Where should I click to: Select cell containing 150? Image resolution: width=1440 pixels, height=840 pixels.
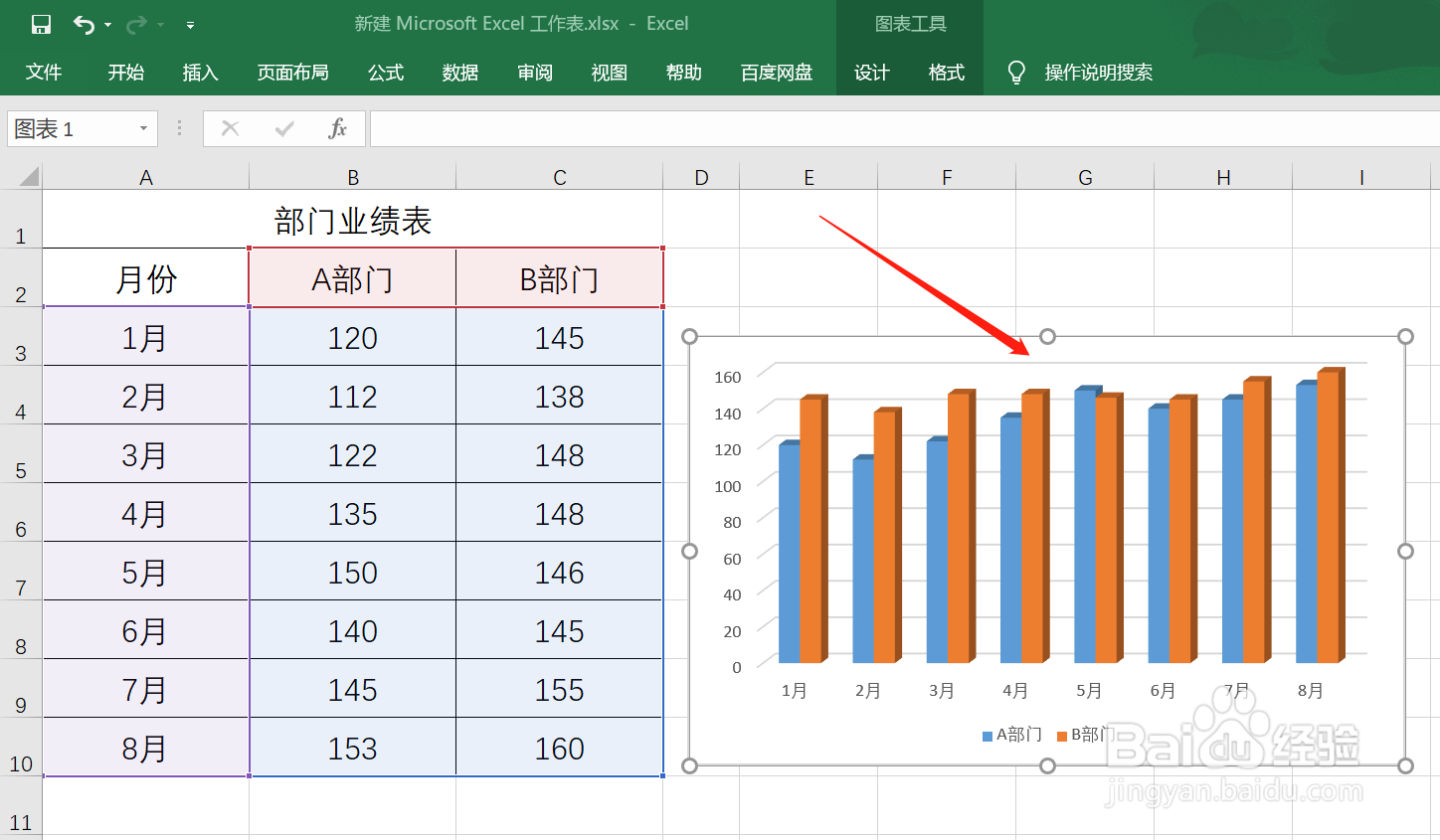(x=353, y=573)
